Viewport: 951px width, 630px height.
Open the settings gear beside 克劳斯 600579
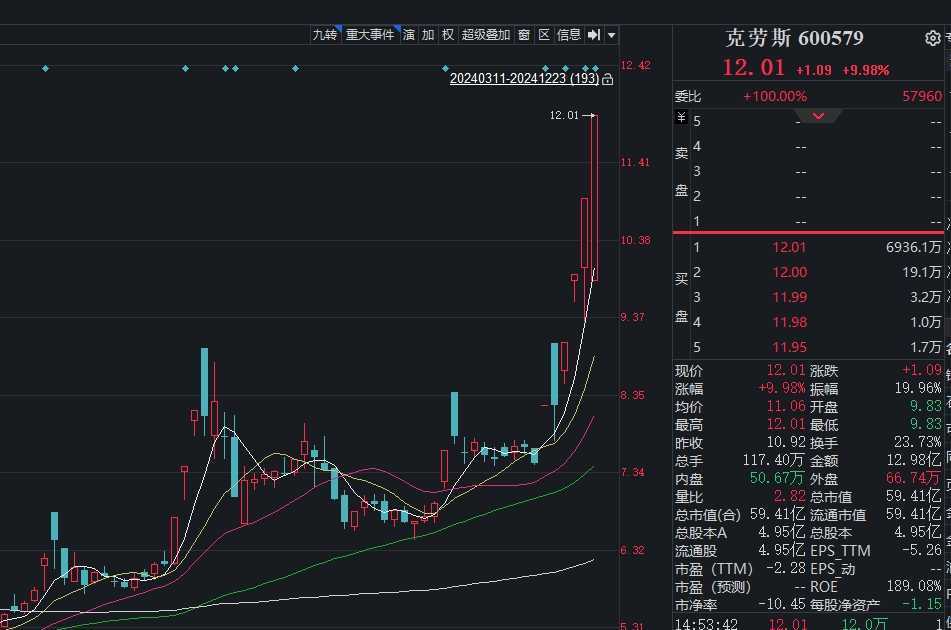(x=932, y=38)
